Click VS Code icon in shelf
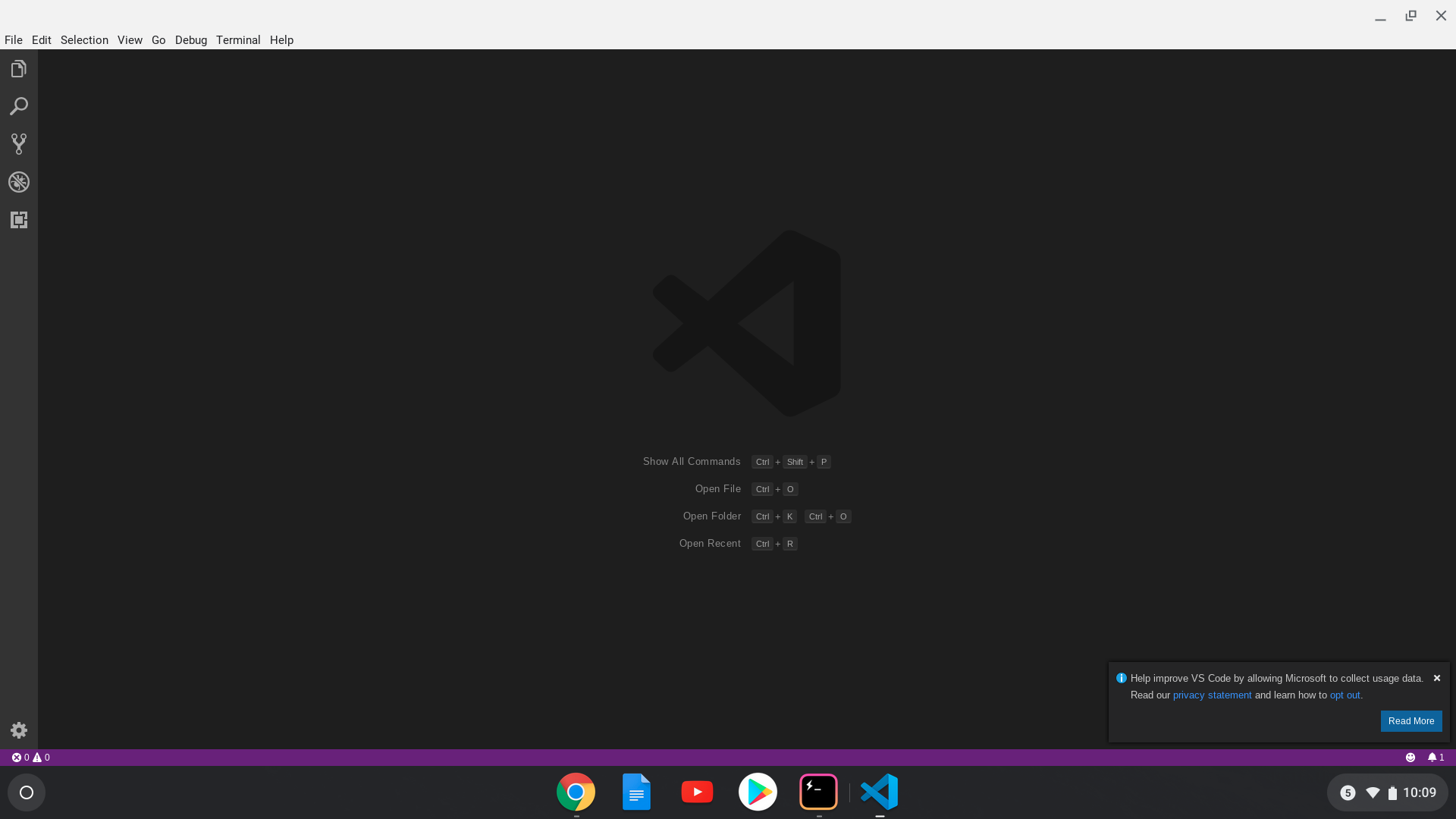This screenshot has width=1456, height=819. point(880,792)
